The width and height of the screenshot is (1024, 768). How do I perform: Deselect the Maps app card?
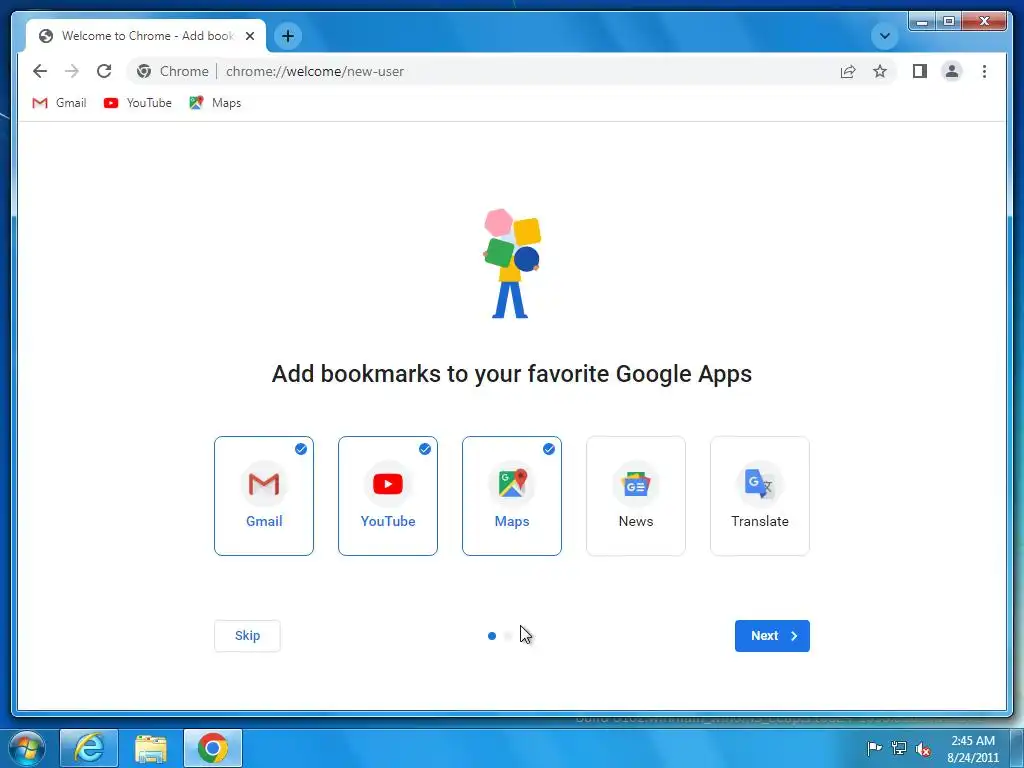point(512,496)
